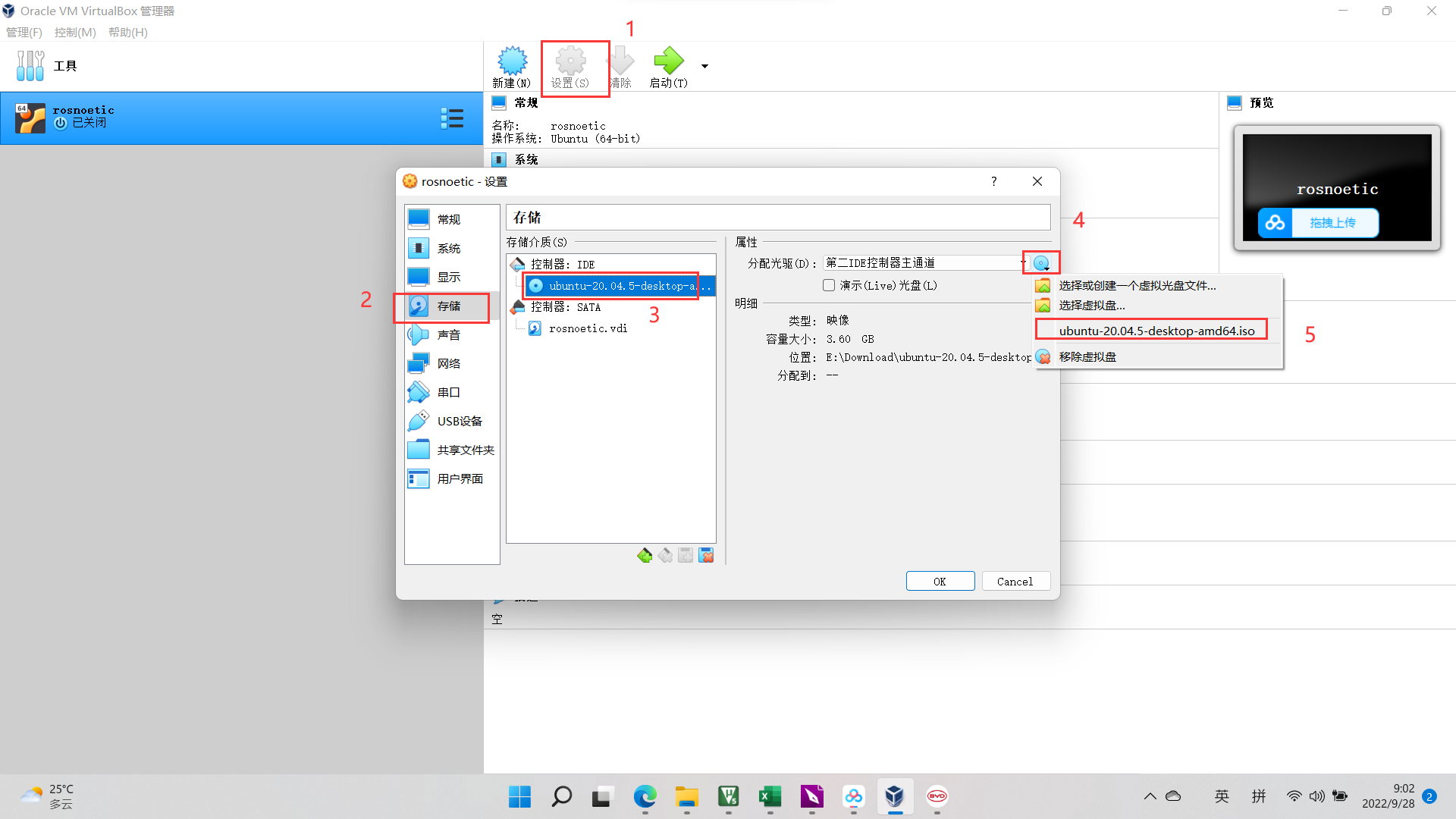Click the Start (启动) green arrow icon

coord(669,67)
